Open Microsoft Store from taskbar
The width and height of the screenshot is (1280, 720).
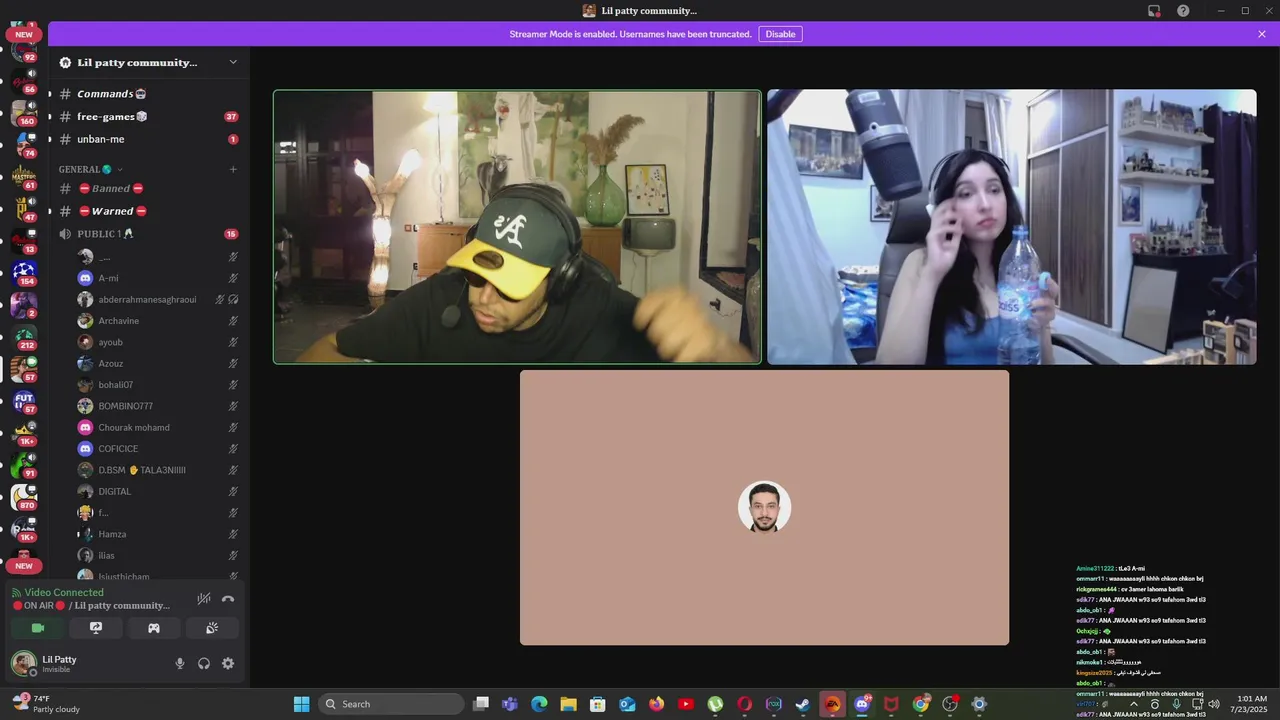coord(598,704)
